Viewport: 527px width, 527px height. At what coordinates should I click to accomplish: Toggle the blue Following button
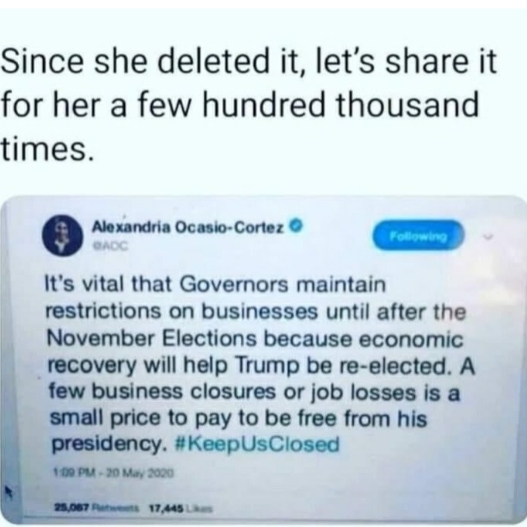point(418,236)
